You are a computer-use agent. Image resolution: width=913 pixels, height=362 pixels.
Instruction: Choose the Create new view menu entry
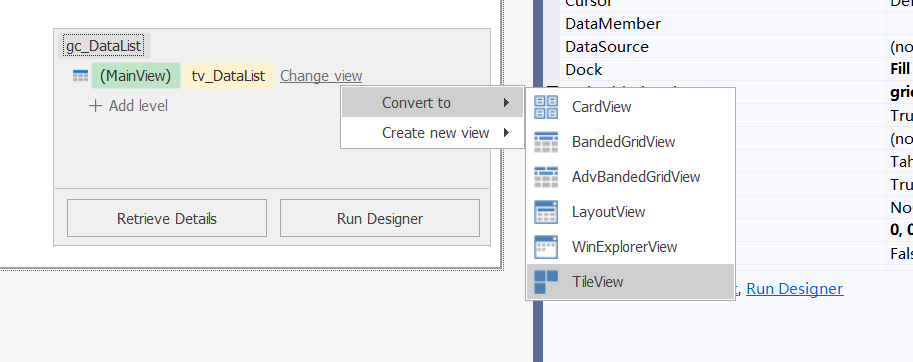click(x=432, y=133)
